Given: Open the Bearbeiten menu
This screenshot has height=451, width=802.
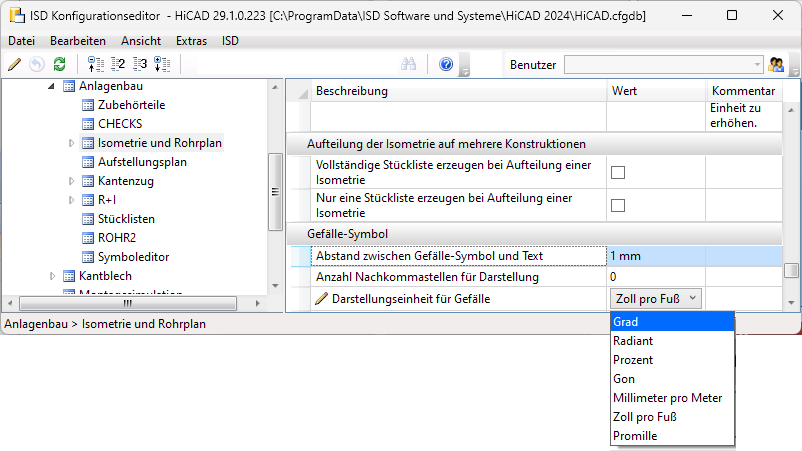Looking at the screenshot, I should 78,41.
